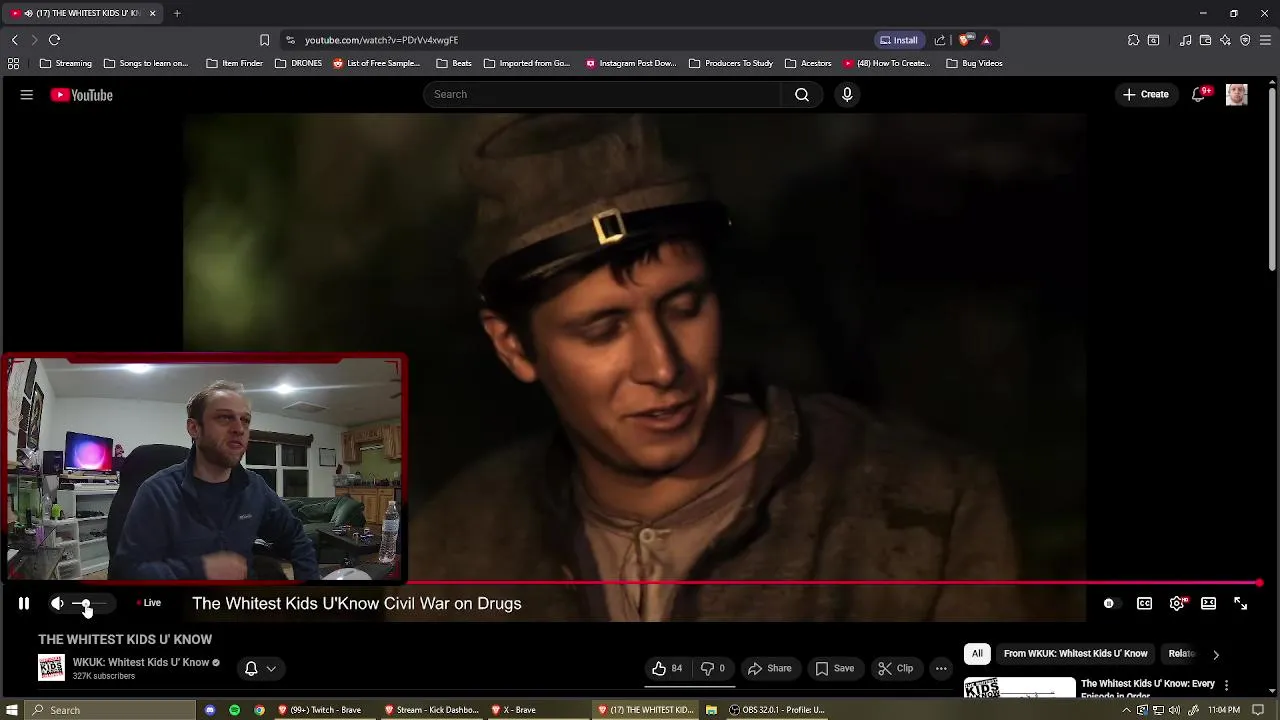Open the Producers To Study bookmarks folder
The width and height of the screenshot is (1280, 720).
coord(731,63)
